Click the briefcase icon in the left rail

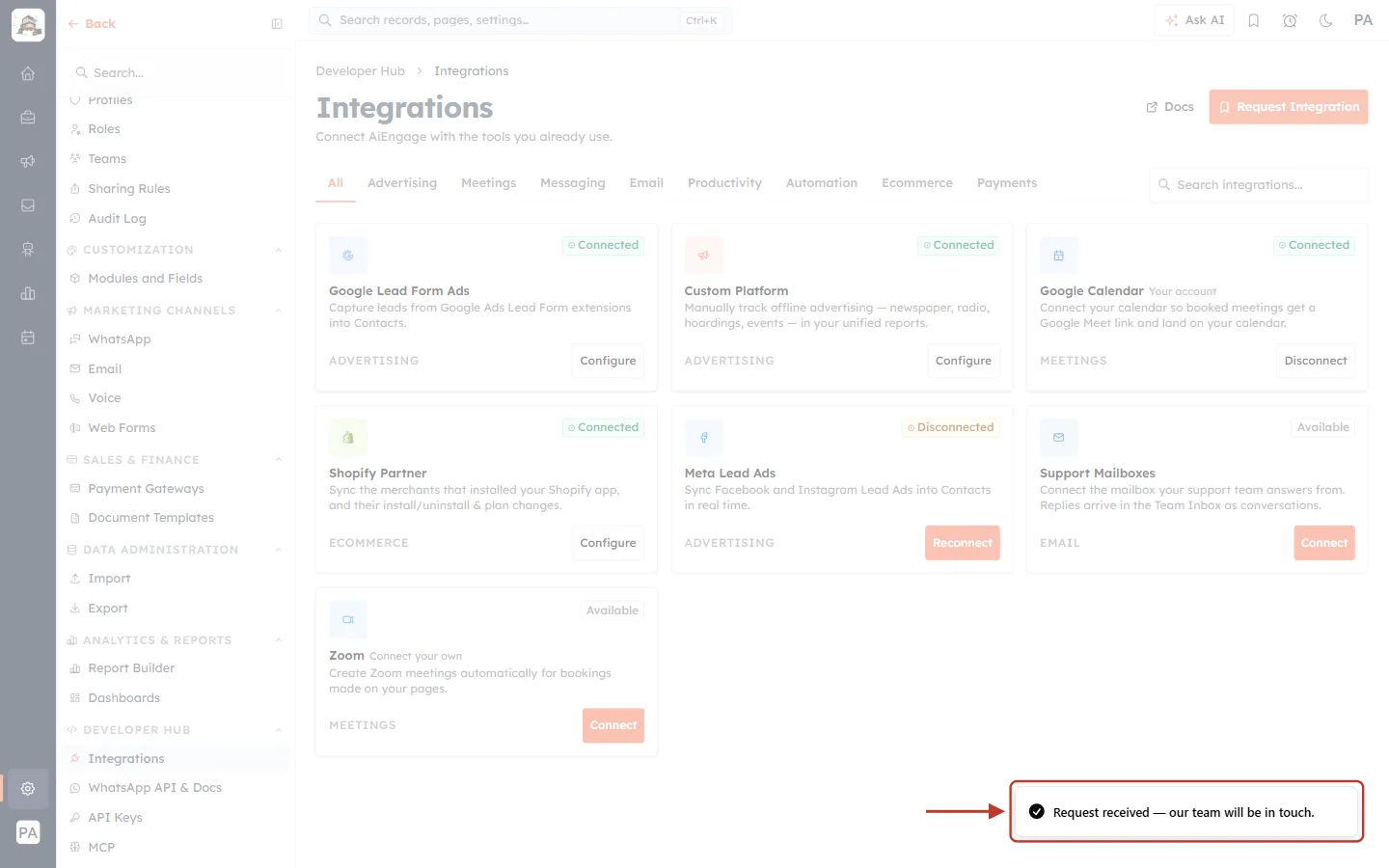(x=28, y=118)
